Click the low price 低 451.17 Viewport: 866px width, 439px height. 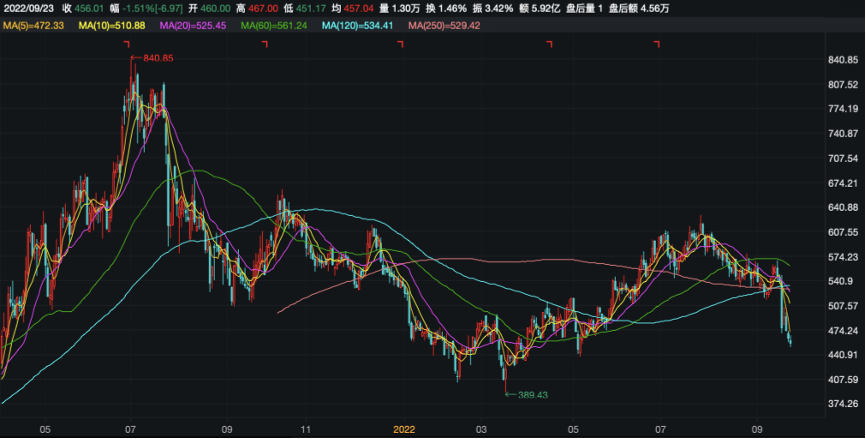(305, 8)
